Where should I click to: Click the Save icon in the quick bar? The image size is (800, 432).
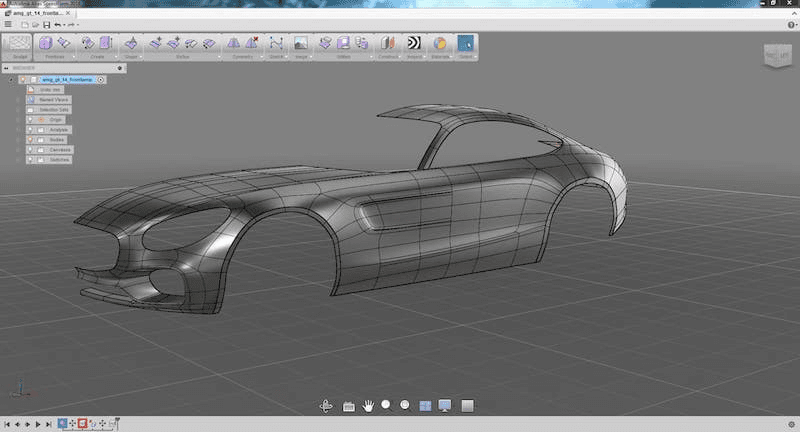tap(46, 24)
